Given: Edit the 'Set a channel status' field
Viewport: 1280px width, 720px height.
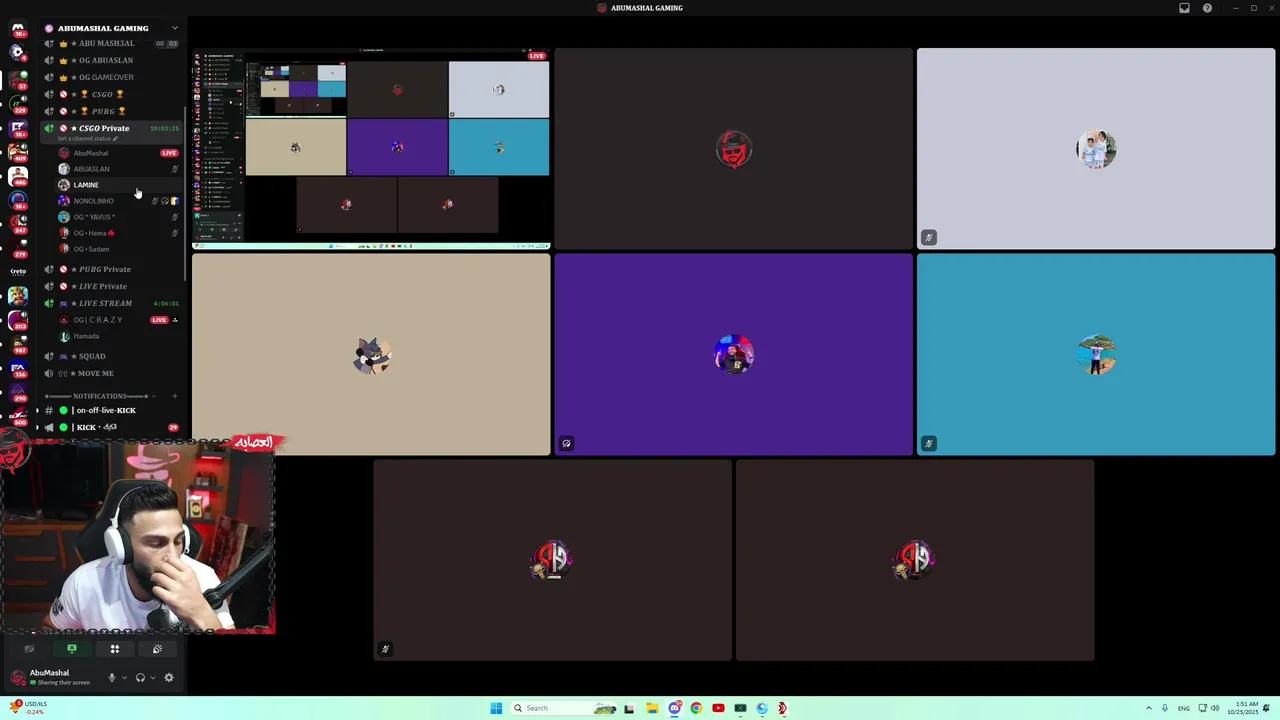Looking at the screenshot, I should click(x=88, y=139).
